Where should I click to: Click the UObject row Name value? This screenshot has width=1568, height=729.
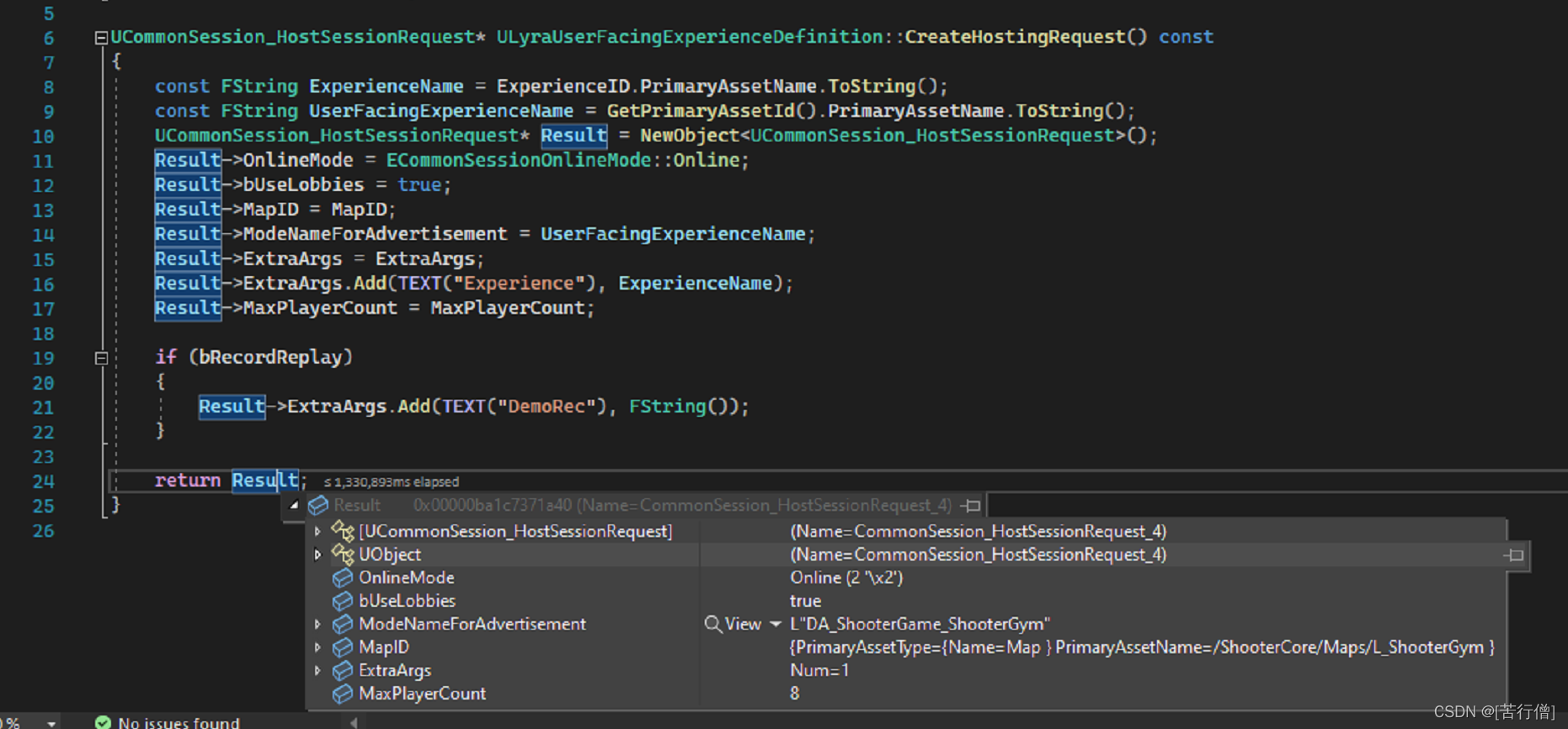click(979, 555)
